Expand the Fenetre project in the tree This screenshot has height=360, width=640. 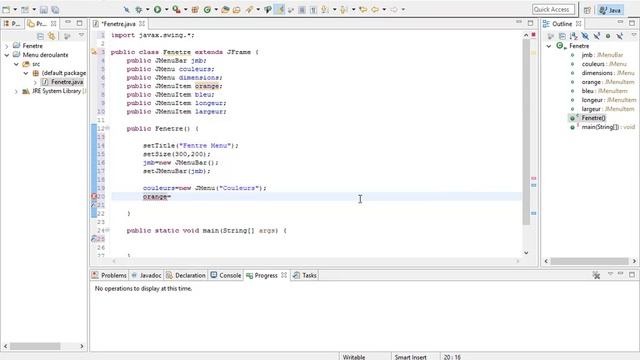7,46
